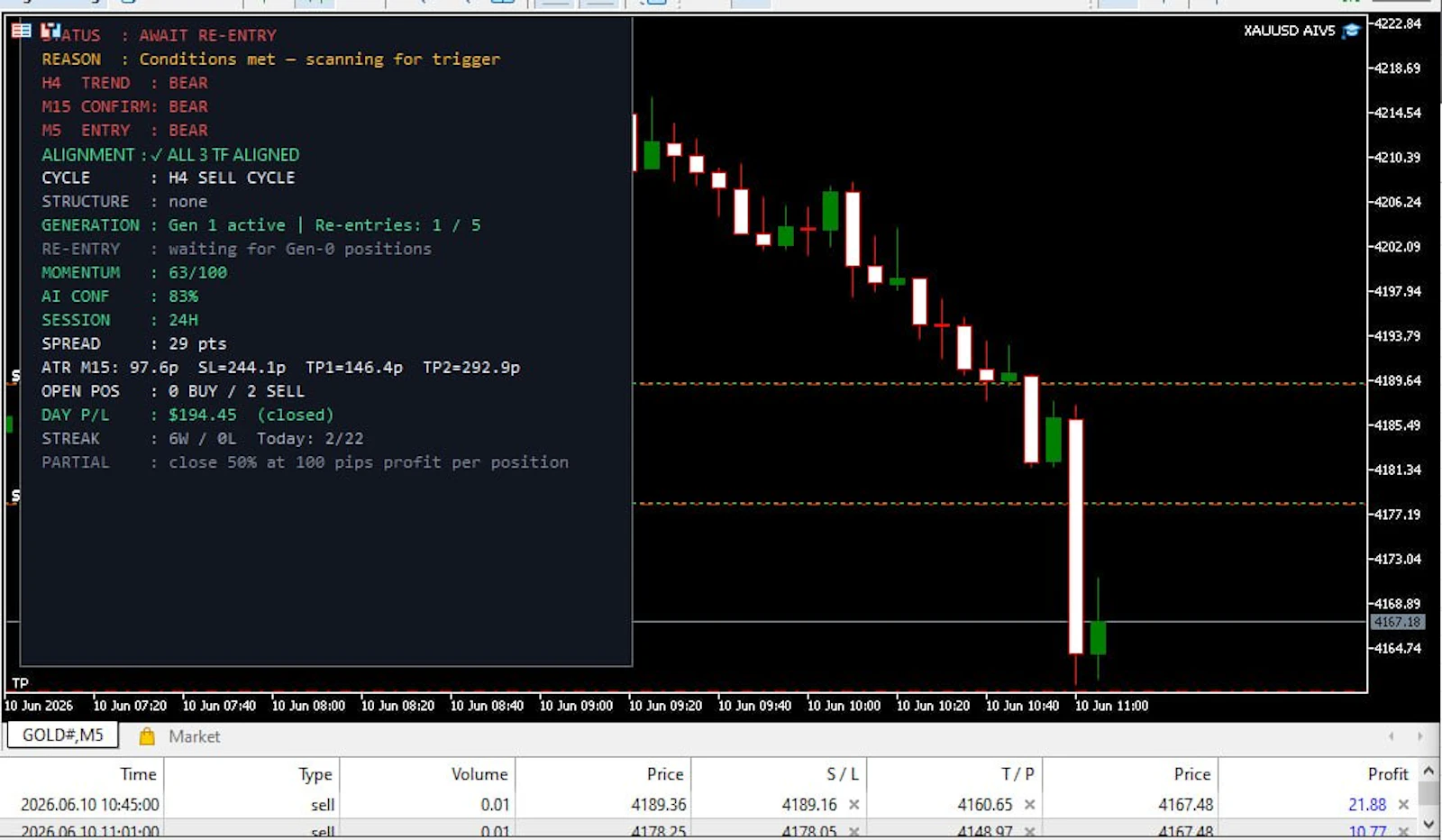This screenshot has width=1442, height=840.
Task: Click the AI CONF 83% line
Action: click(120, 296)
